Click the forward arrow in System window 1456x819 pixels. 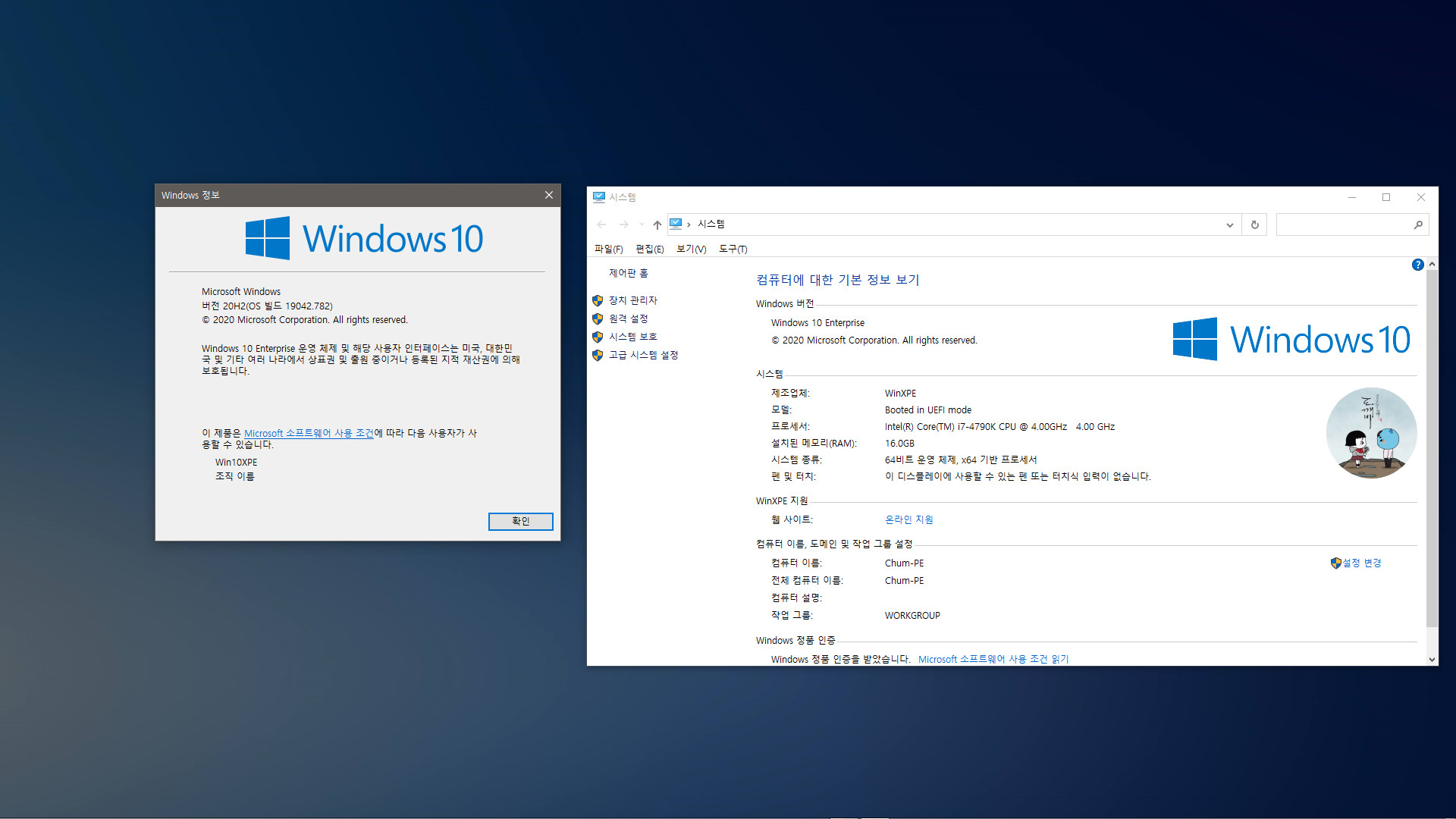[x=623, y=224]
